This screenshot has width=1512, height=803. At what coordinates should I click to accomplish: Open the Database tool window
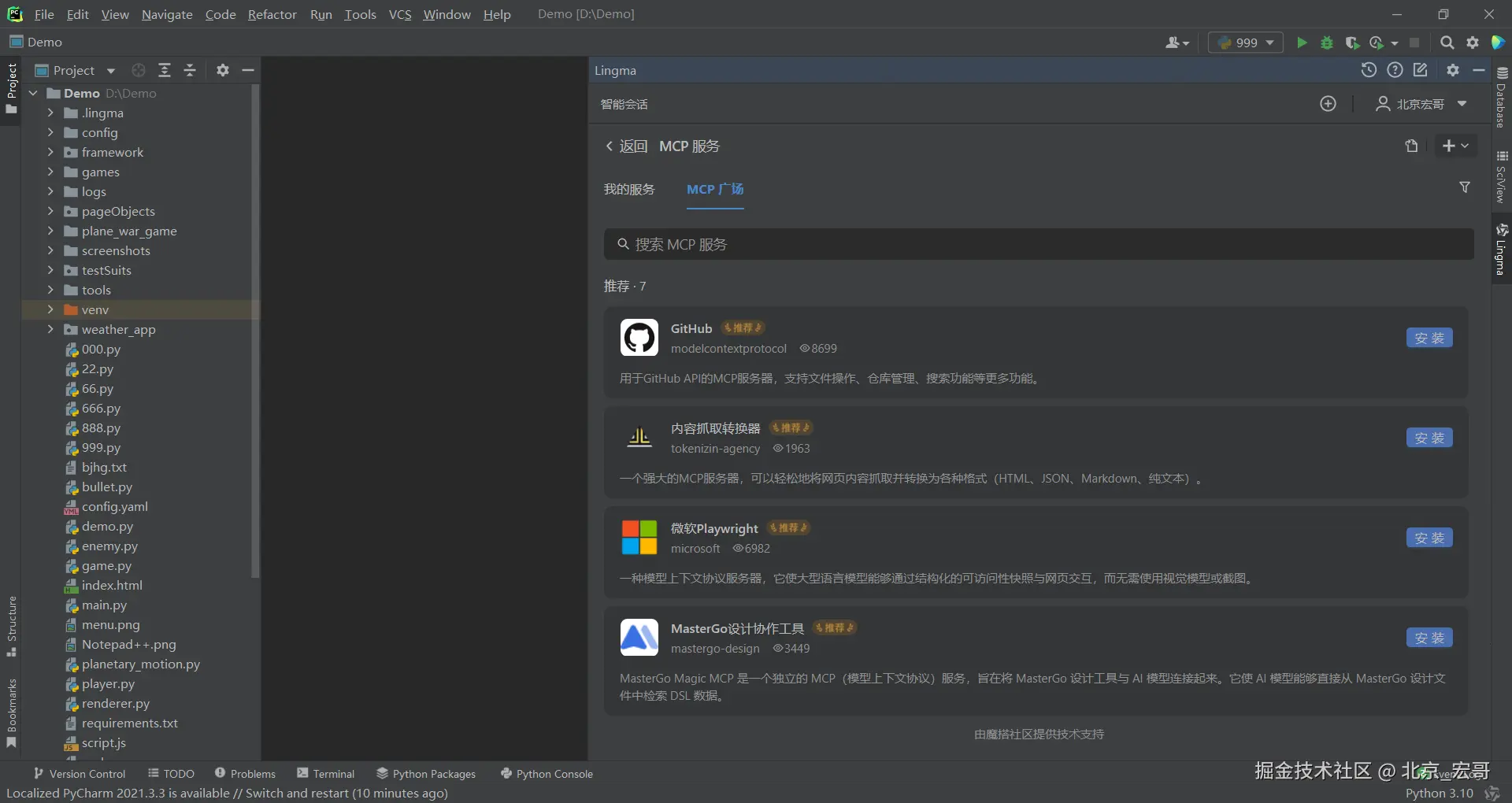(x=1502, y=98)
